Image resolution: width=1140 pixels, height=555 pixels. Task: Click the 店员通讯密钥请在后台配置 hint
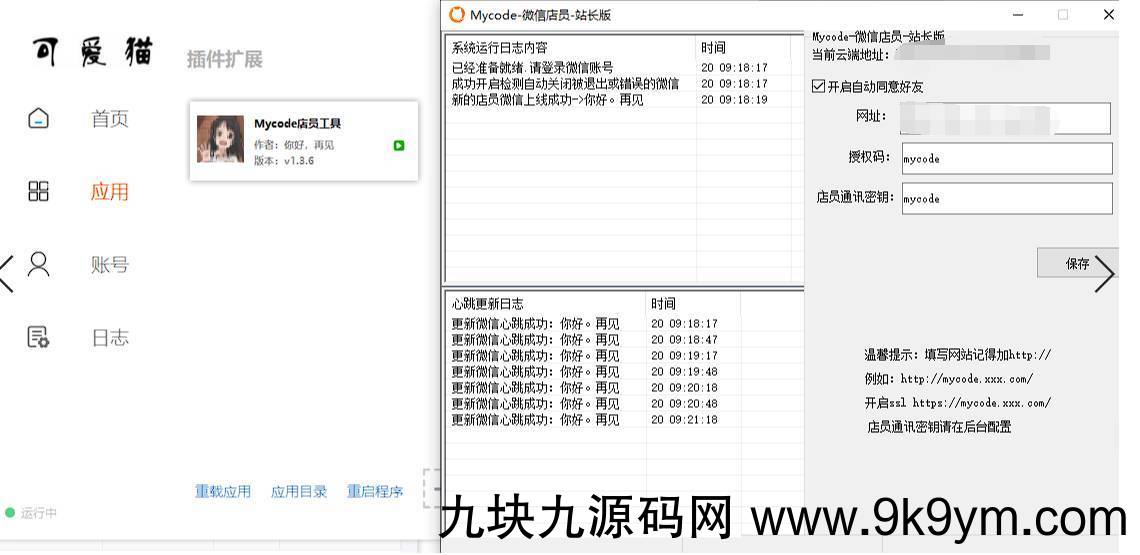(939, 427)
